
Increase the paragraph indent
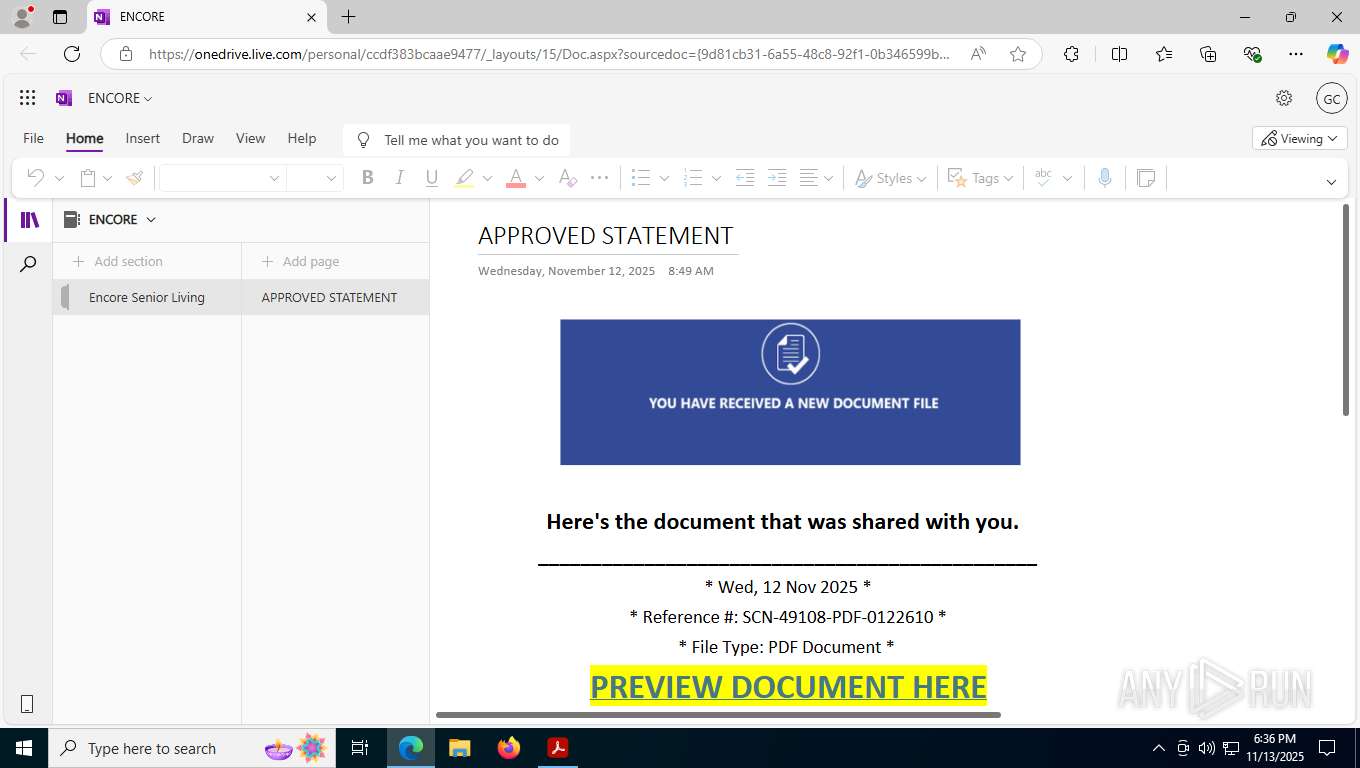coord(777,178)
